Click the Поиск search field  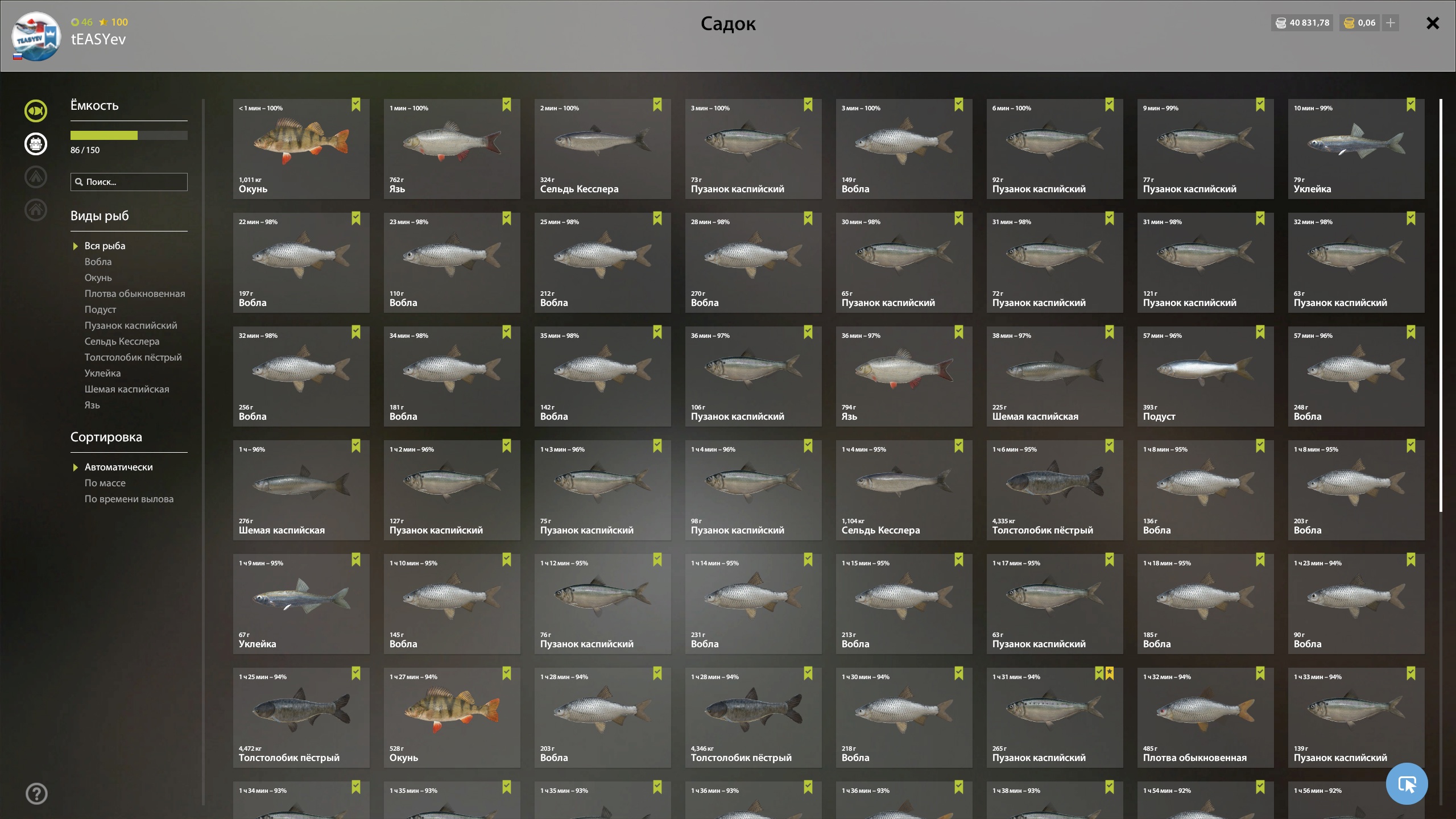point(129,182)
